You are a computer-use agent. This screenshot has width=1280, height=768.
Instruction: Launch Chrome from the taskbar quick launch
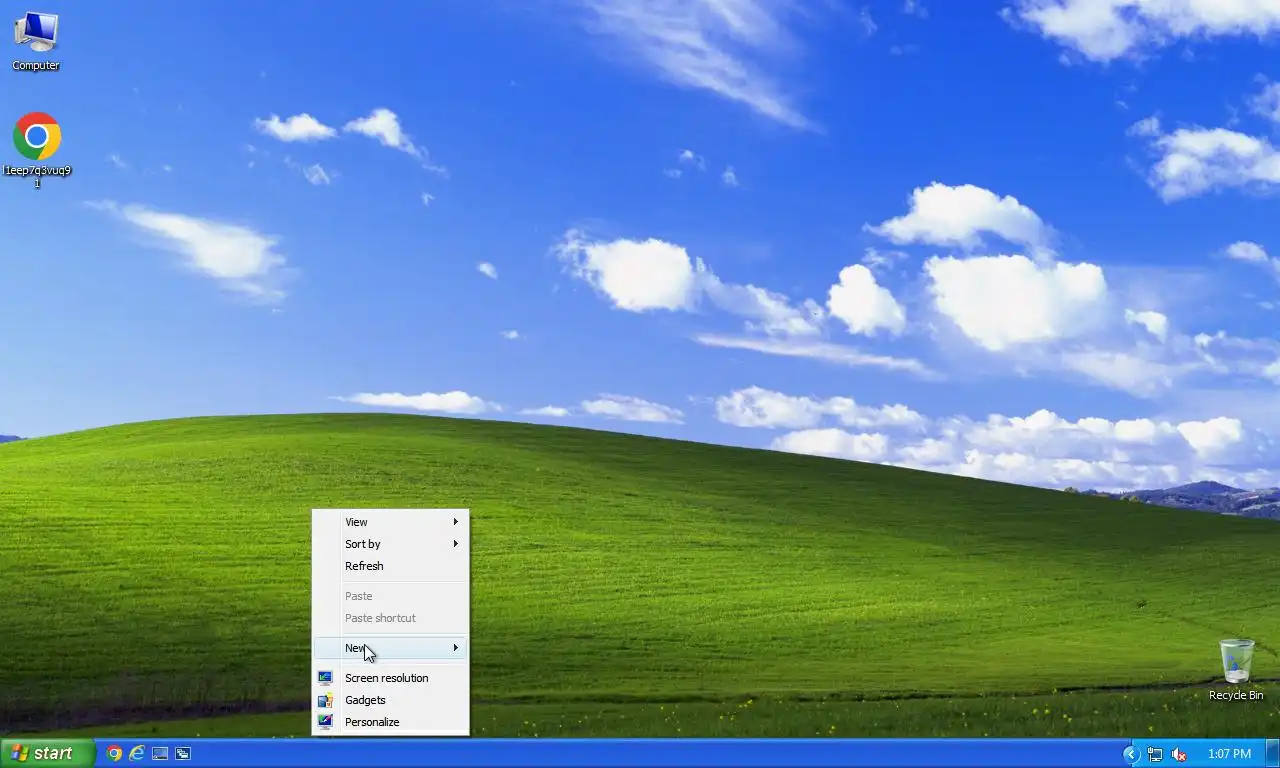114,754
